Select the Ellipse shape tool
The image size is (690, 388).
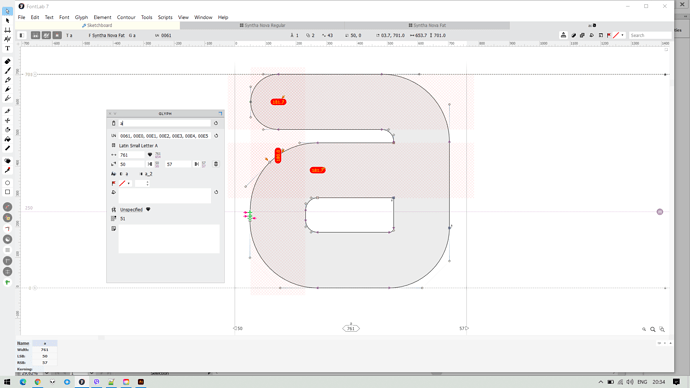[x=7, y=183]
